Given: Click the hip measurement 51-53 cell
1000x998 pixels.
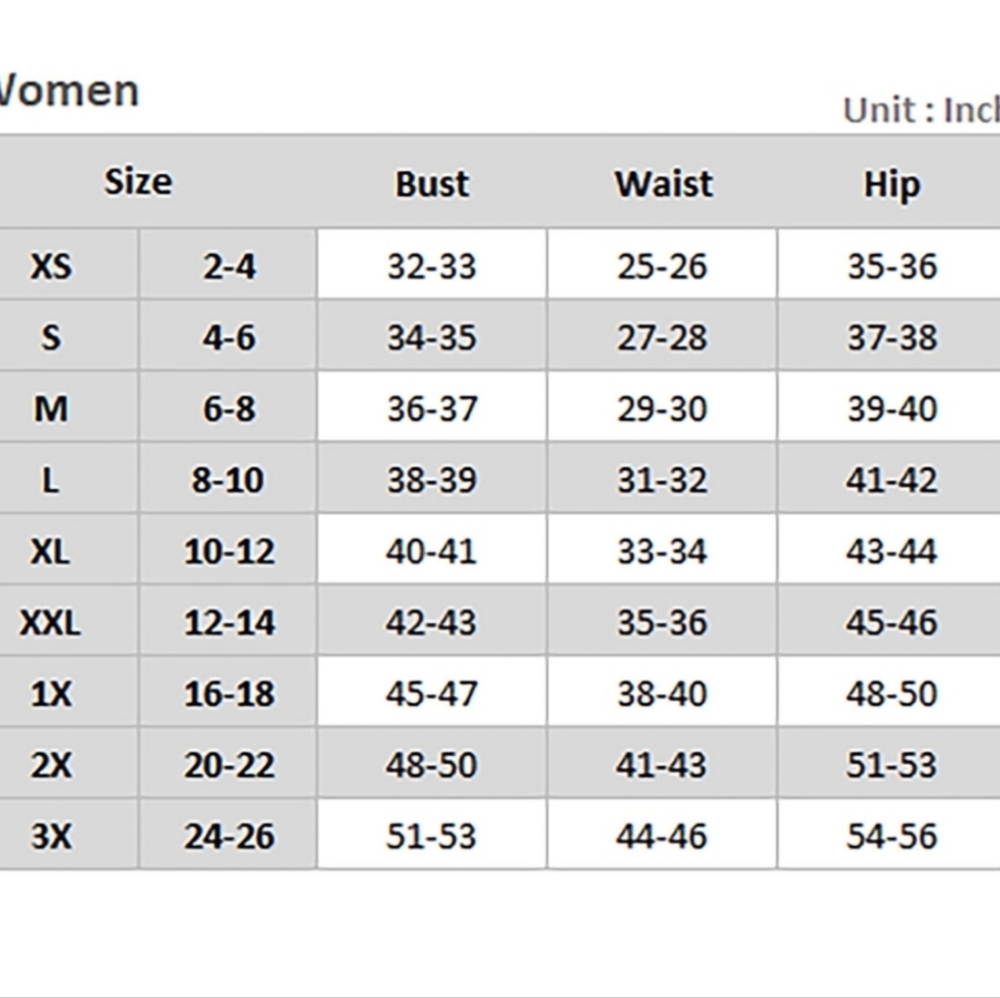Looking at the screenshot, I should [890, 765].
